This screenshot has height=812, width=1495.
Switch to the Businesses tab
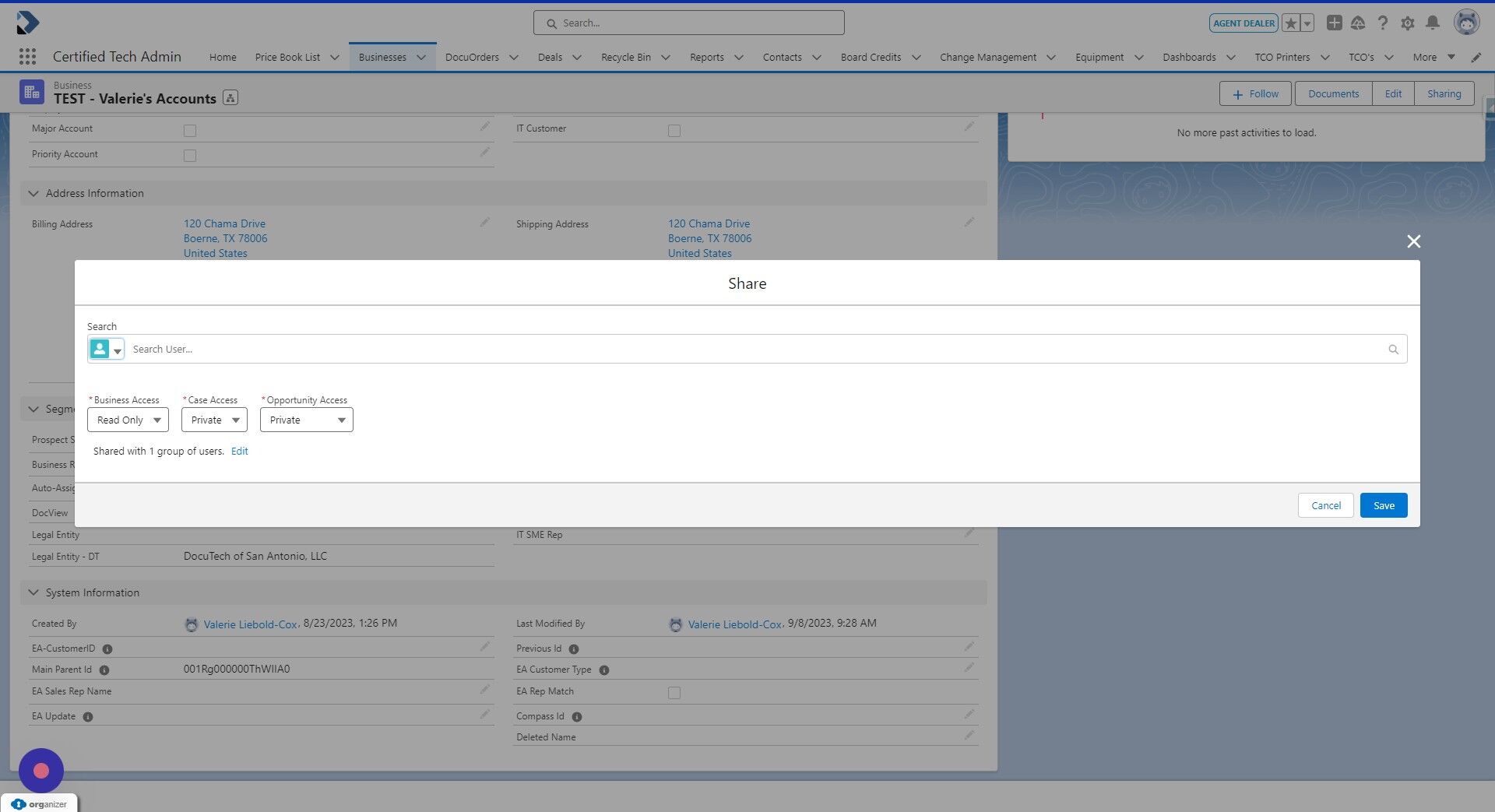click(382, 57)
